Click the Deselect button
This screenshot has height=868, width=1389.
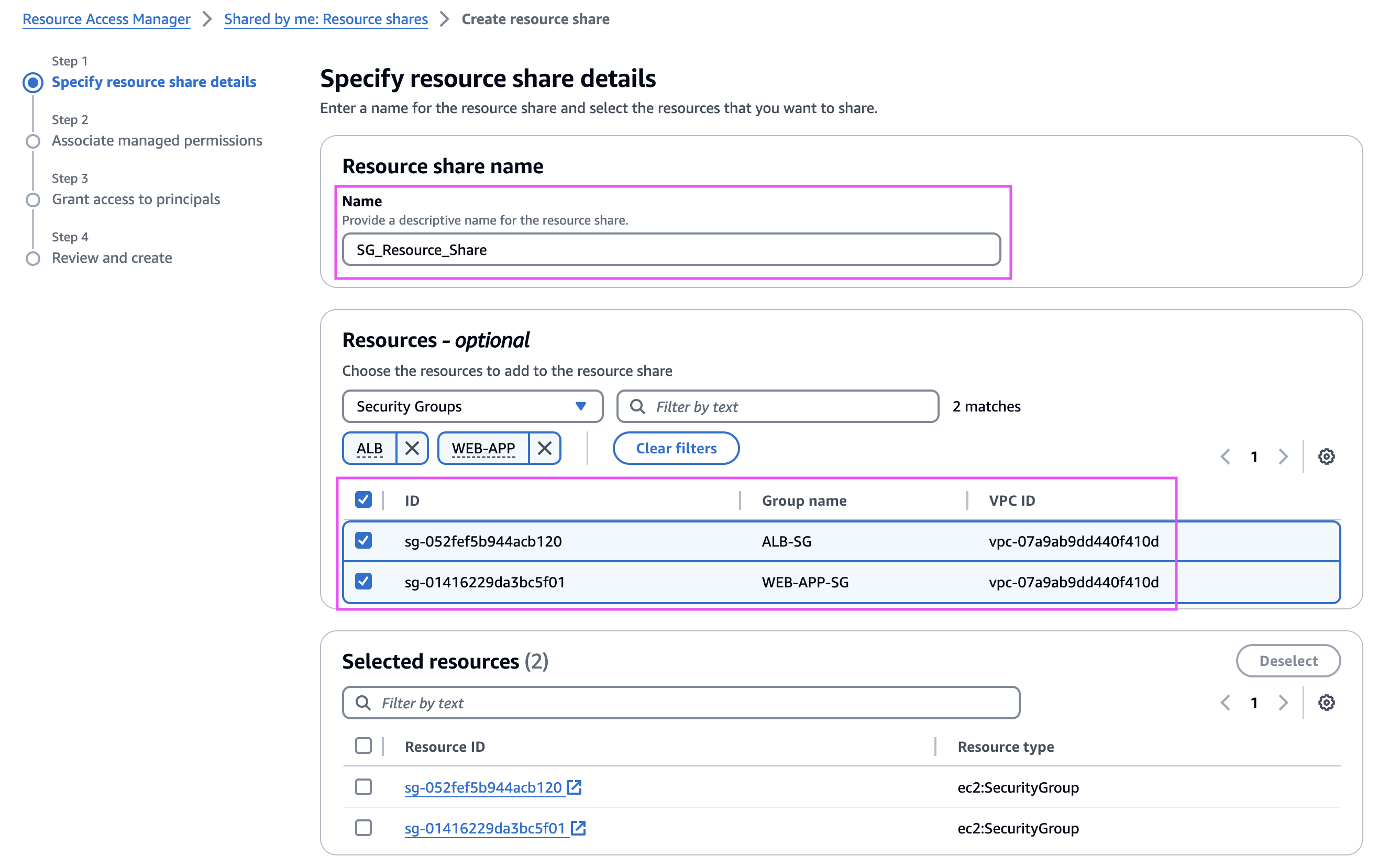pyautogui.click(x=1287, y=661)
